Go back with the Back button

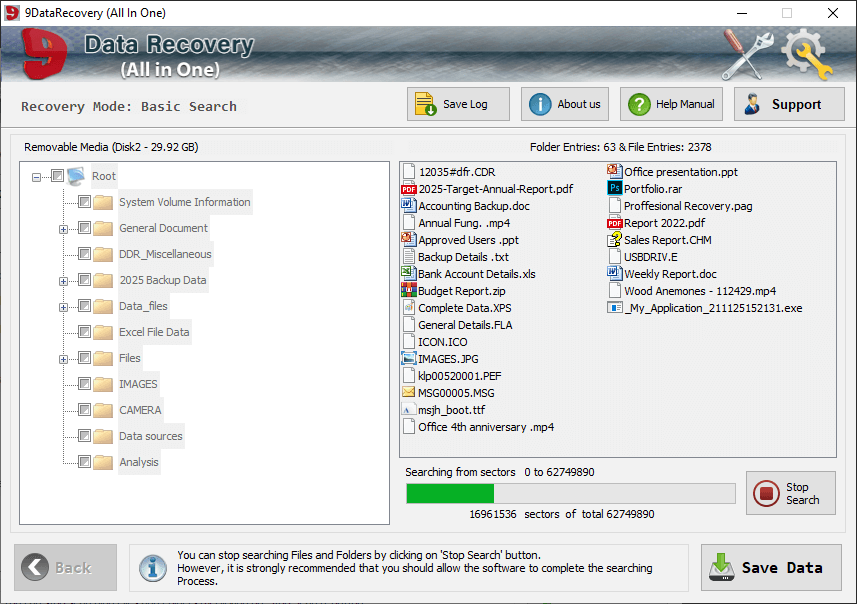click(66, 567)
